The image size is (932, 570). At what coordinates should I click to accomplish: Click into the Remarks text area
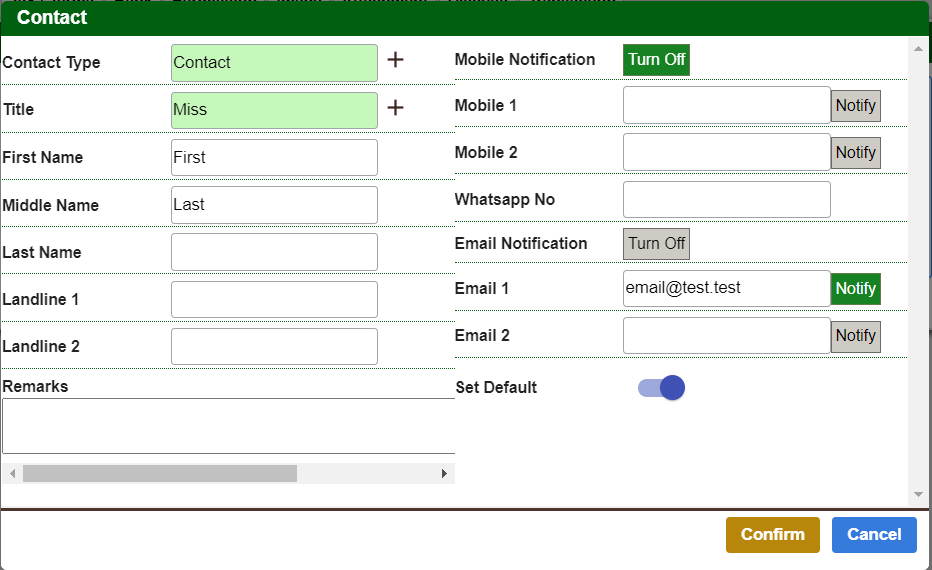[x=228, y=426]
